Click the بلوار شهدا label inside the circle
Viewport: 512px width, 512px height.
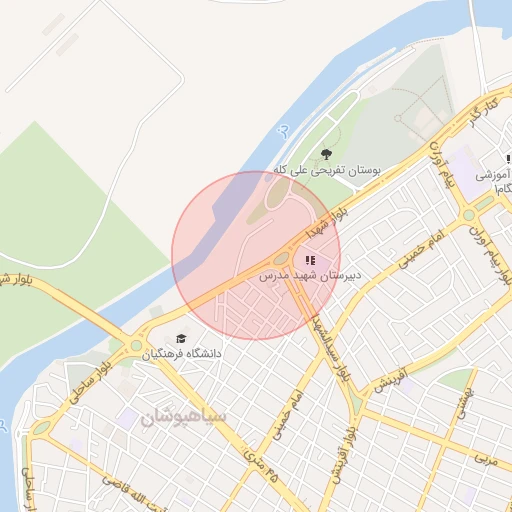327,223
